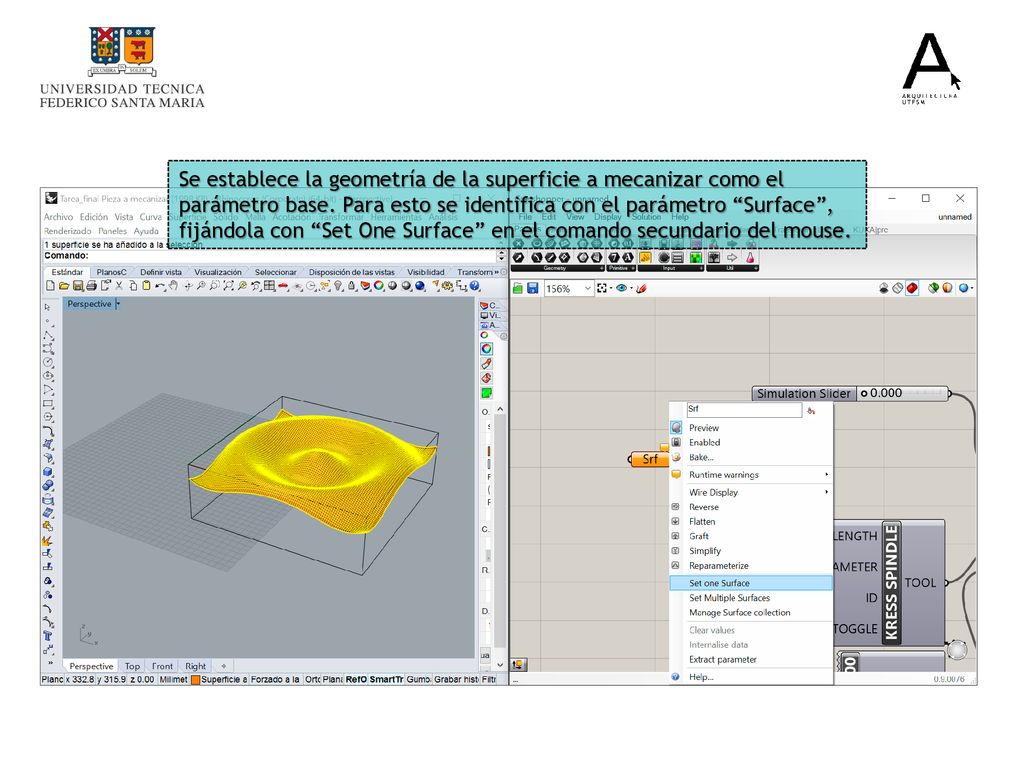The width and height of the screenshot is (1024, 768).
Task: Click Grasshopper zoom extents frame icon
Action: [601, 288]
